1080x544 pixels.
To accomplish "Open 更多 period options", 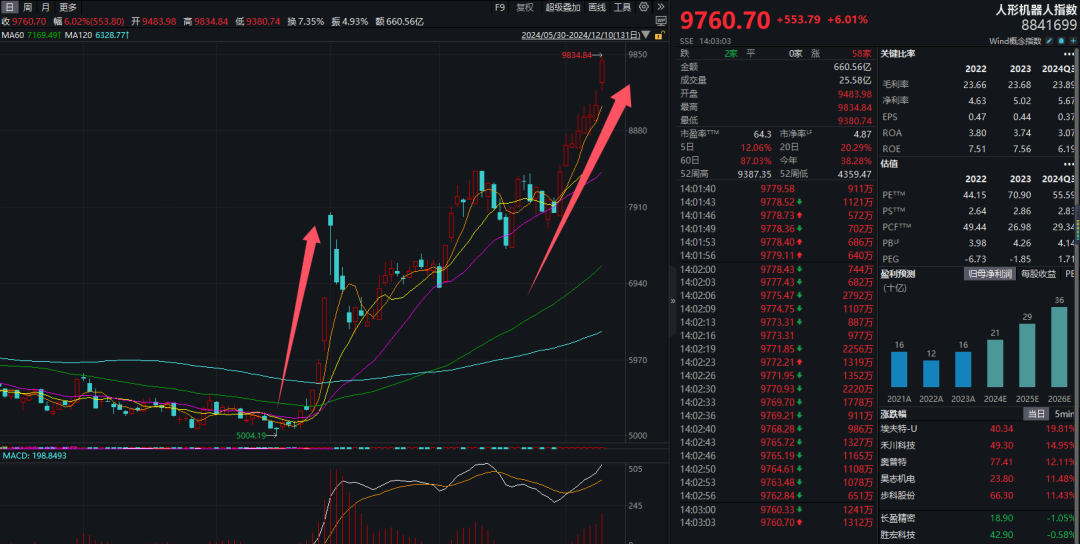I will click(x=68, y=8).
